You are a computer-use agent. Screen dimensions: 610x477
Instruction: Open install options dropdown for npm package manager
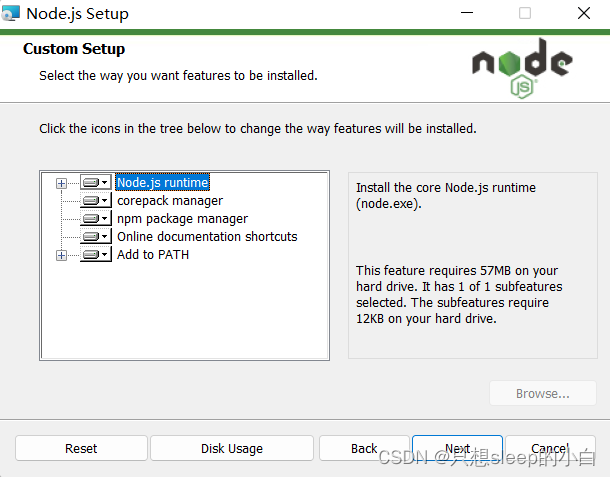(x=96, y=218)
